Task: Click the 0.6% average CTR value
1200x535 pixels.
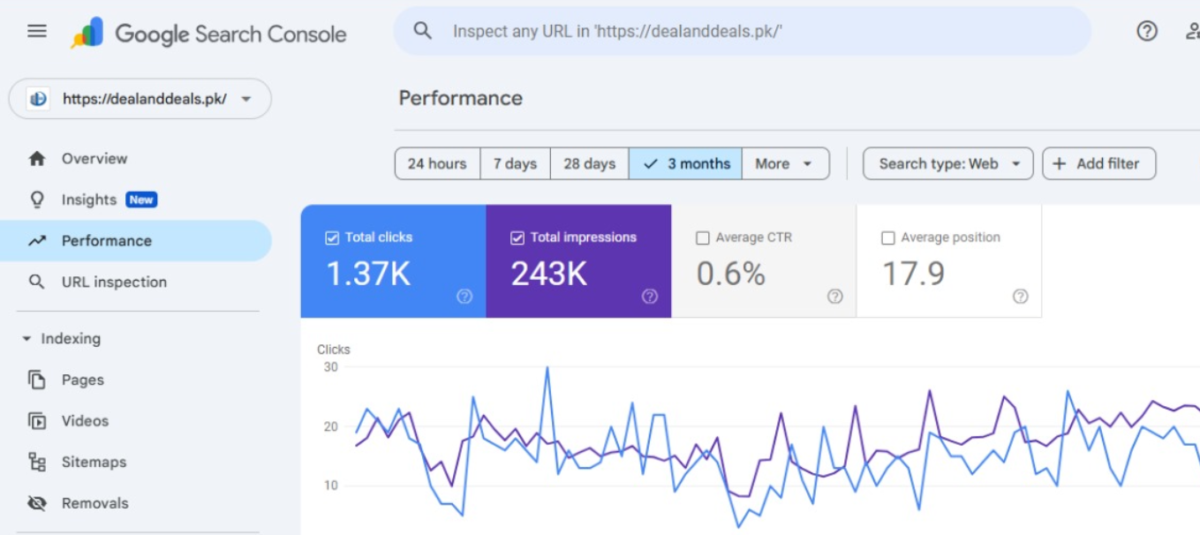Action: coord(731,274)
